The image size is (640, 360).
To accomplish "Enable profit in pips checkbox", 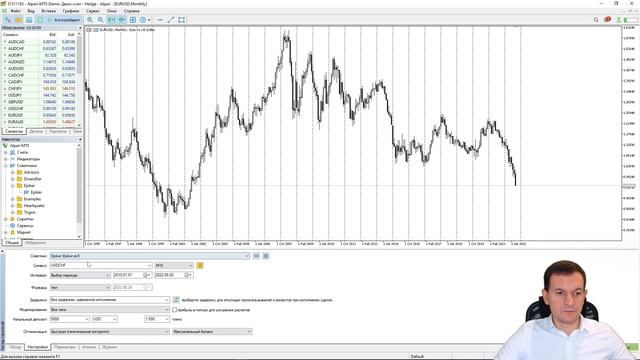I will click(174, 310).
